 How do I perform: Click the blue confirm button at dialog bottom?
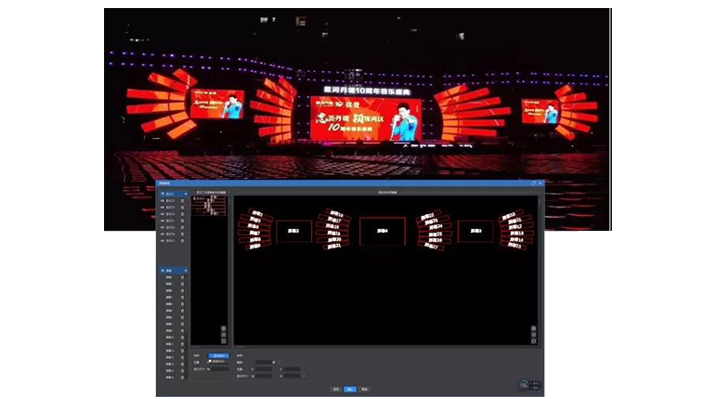[x=350, y=389]
